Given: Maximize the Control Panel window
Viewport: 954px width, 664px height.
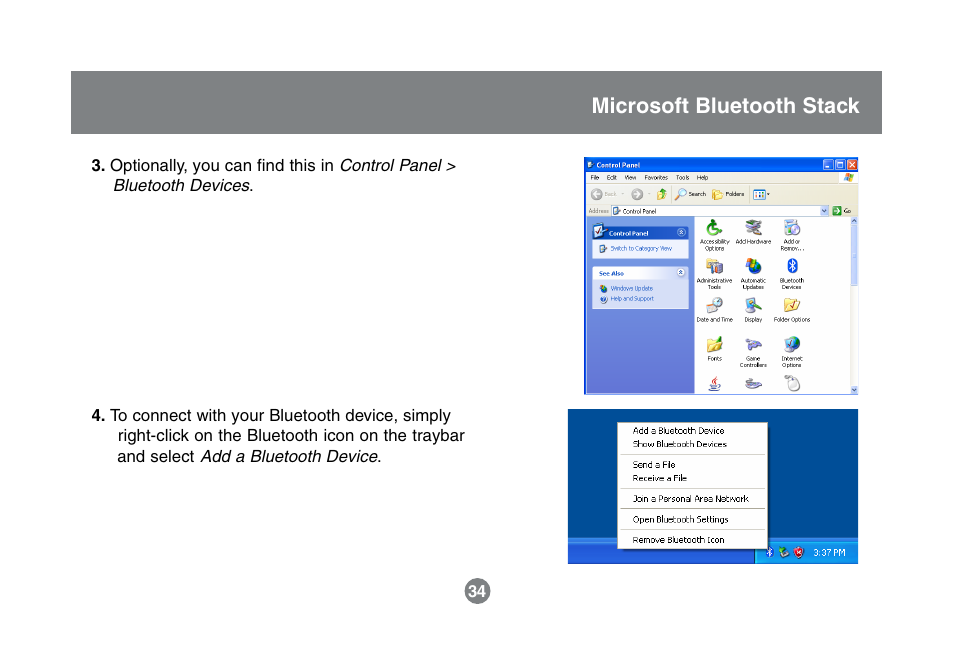Looking at the screenshot, I should coord(840,164).
